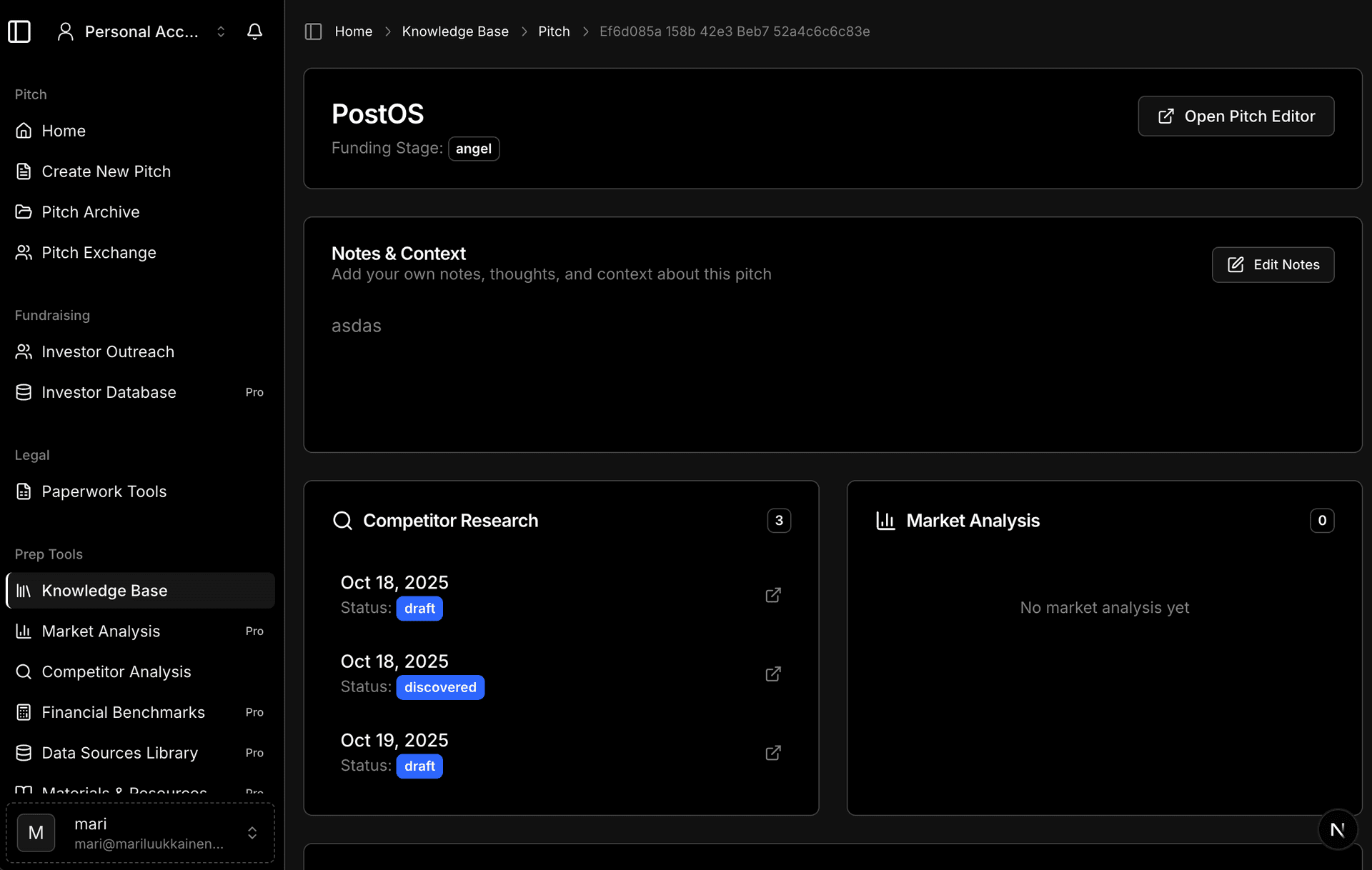Click the search icon next to Competitor Research
Screen dimensions: 1372x870
point(342,521)
